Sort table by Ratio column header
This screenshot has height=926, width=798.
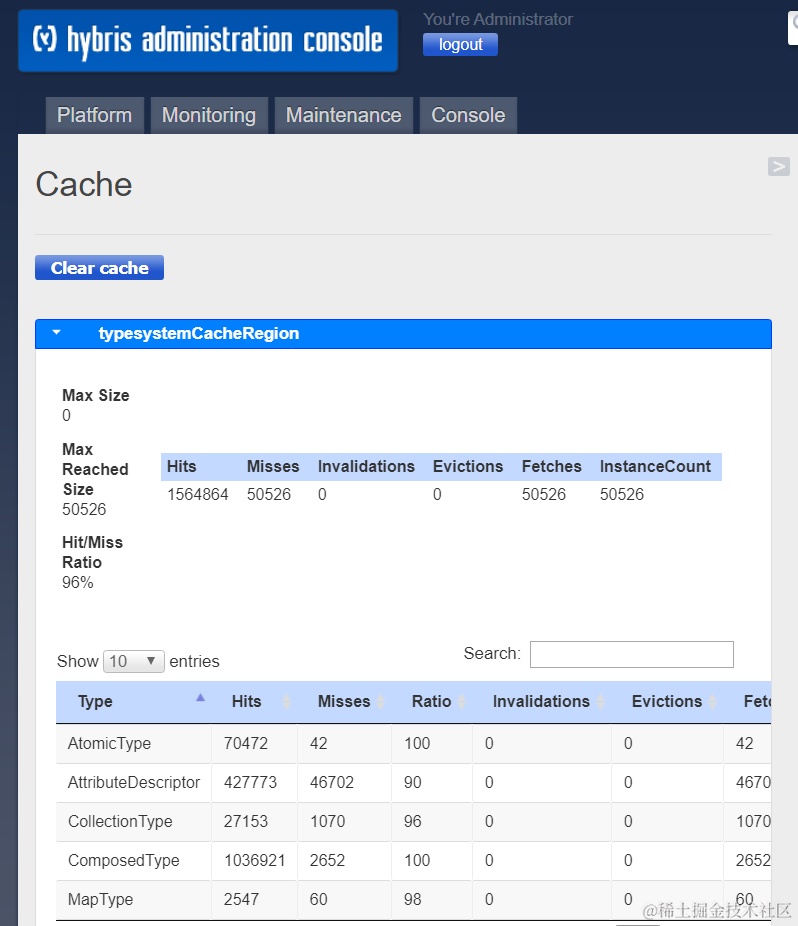[x=432, y=702]
